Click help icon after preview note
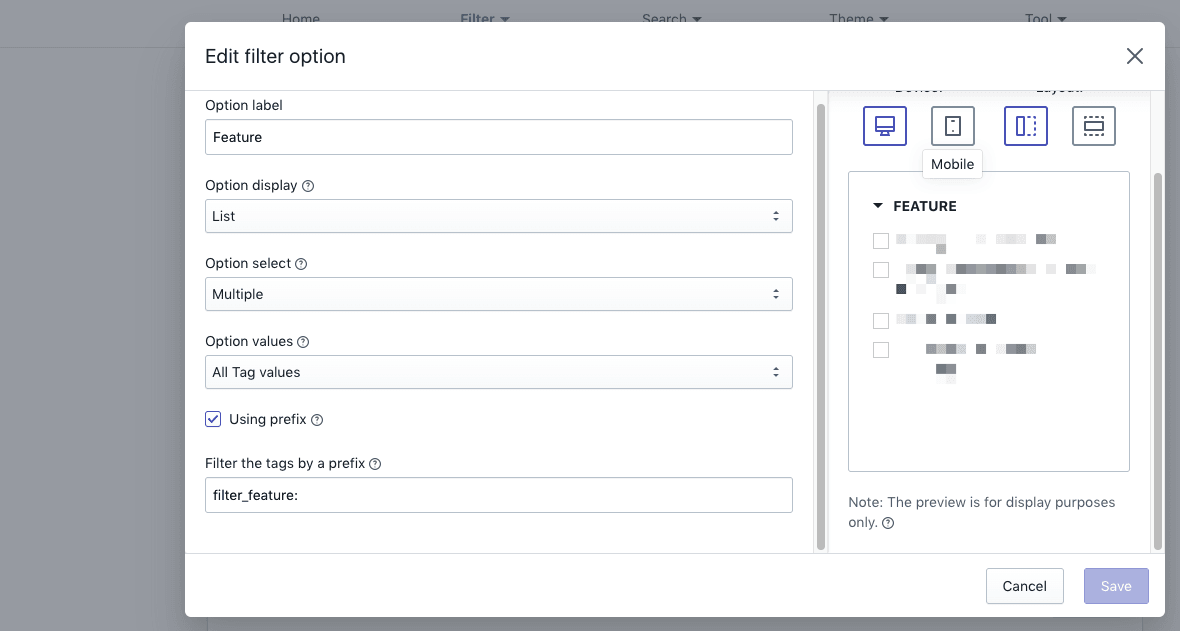 coord(888,523)
